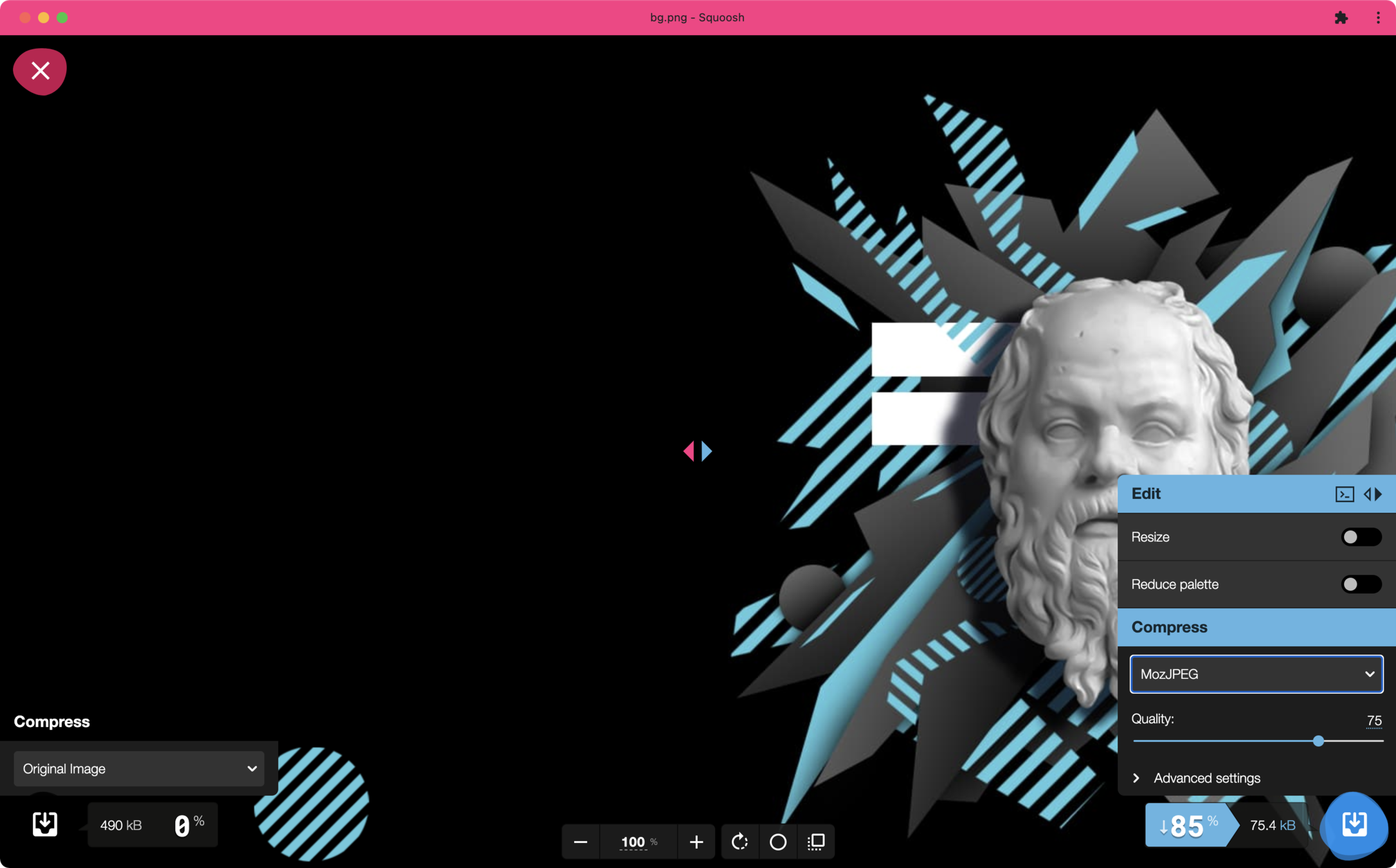Open the Original Image dropdown
This screenshot has height=868, width=1396.
point(139,769)
